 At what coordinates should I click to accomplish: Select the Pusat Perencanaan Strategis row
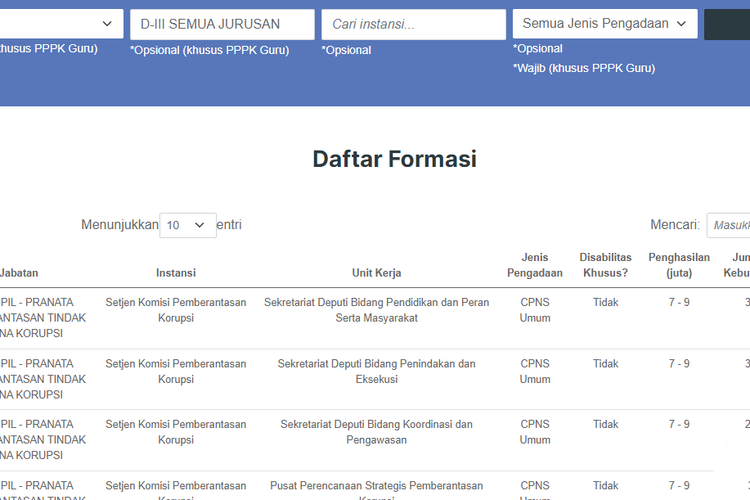click(x=376, y=486)
